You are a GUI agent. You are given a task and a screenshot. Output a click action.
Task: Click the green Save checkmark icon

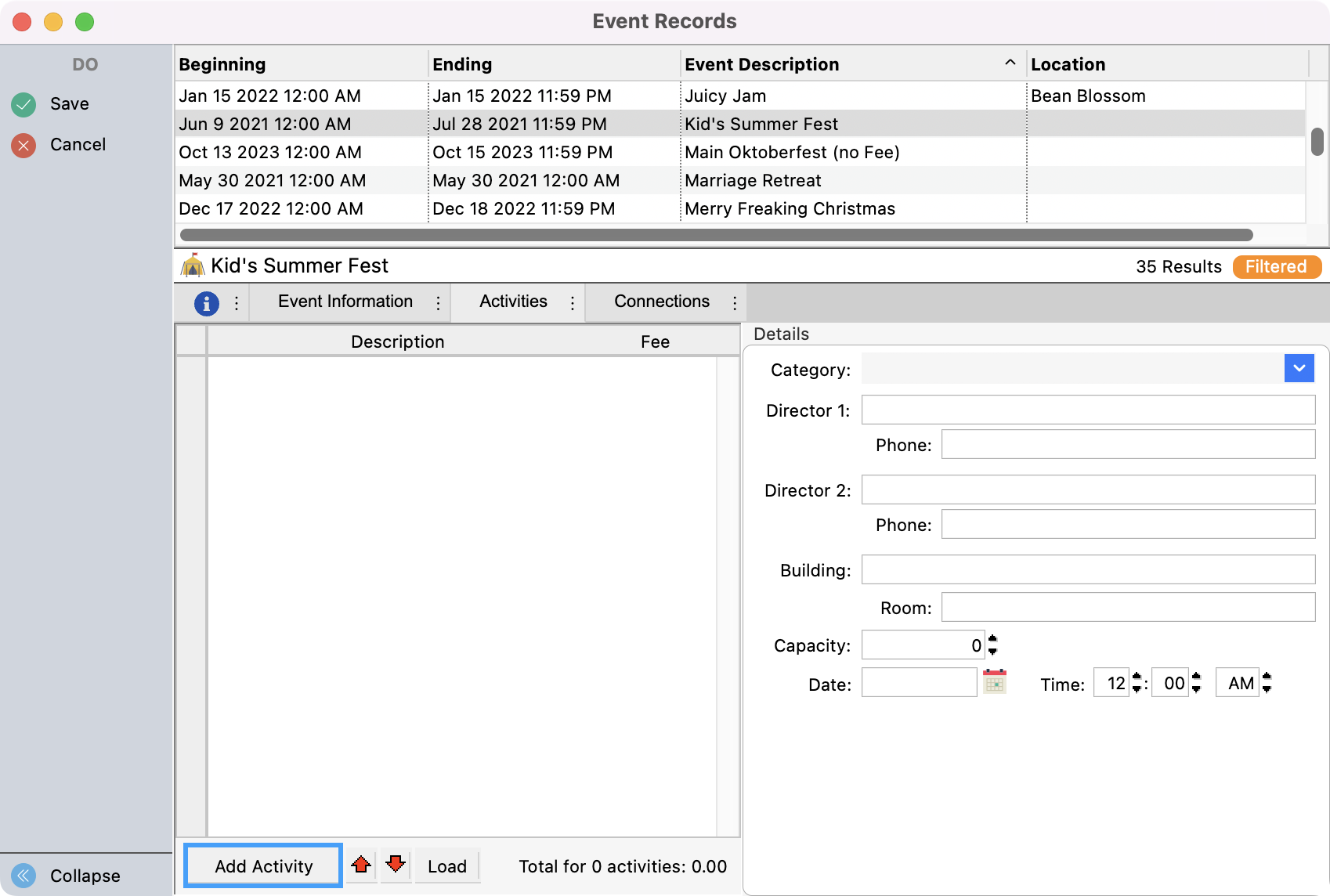point(24,104)
